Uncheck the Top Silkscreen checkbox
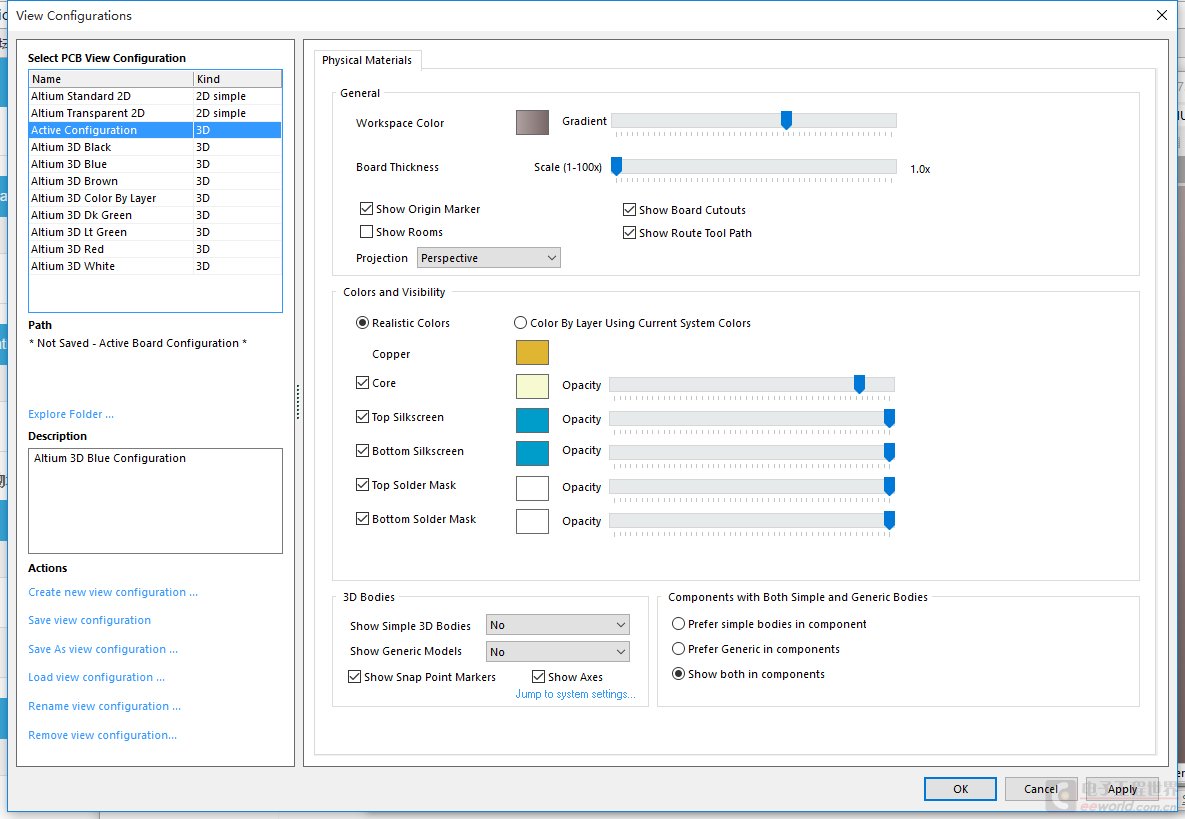Viewport: 1185px width, 819px height. pos(363,416)
